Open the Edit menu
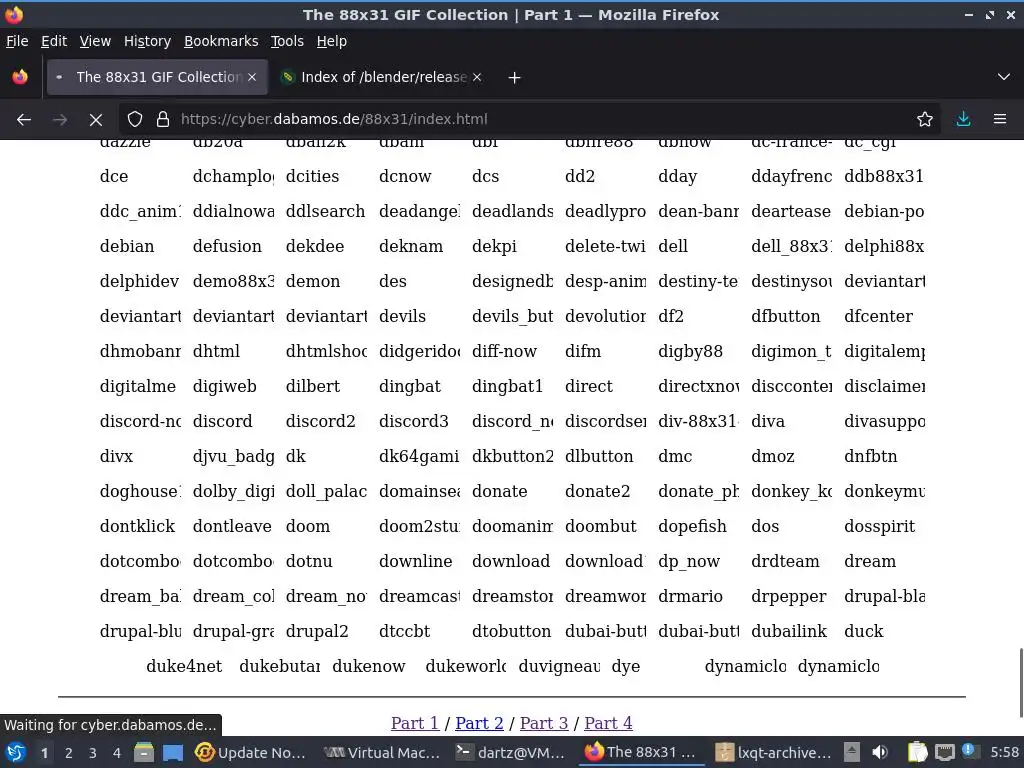The image size is (1024, 768). point(54,41)
